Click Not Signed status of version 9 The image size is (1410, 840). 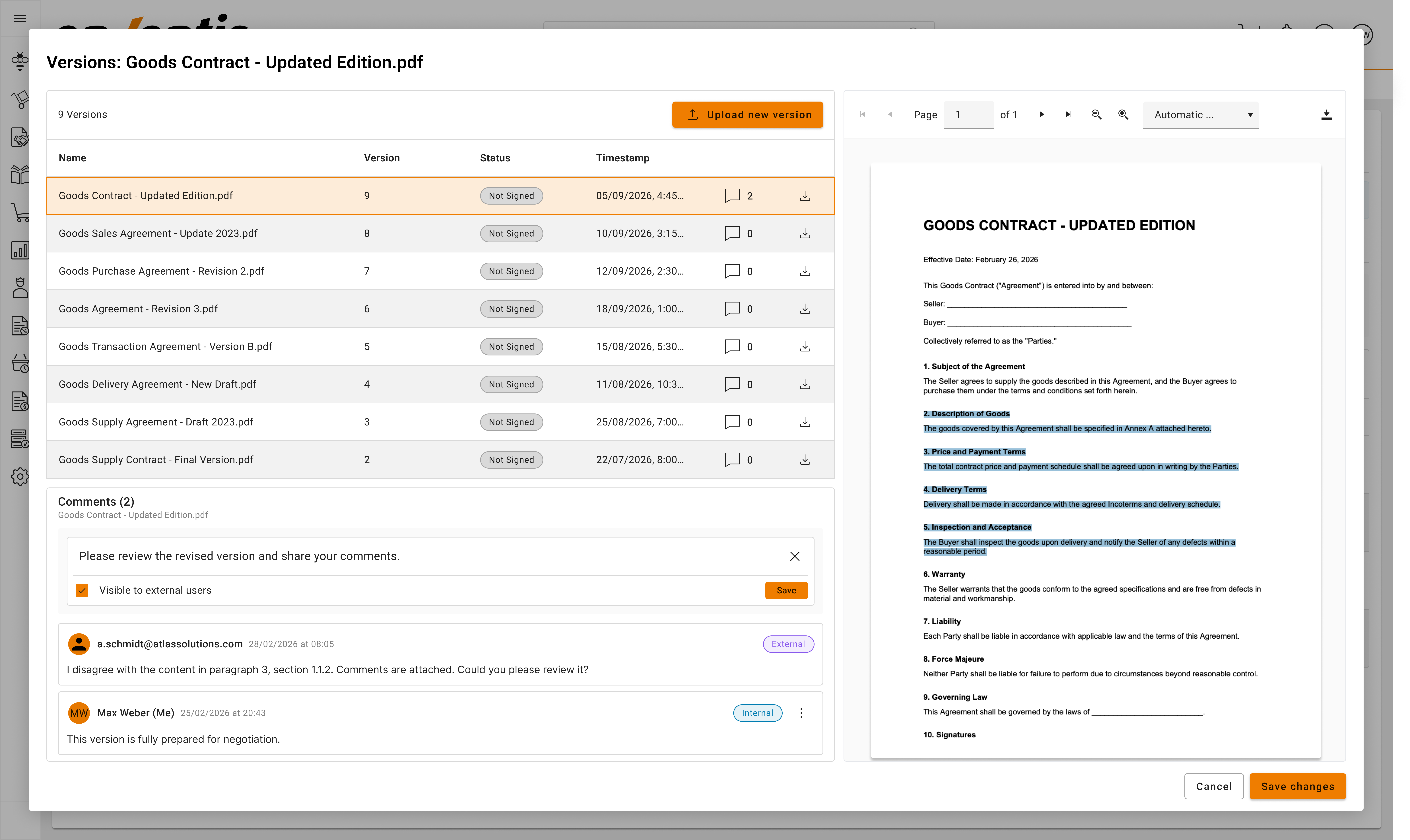512,196
